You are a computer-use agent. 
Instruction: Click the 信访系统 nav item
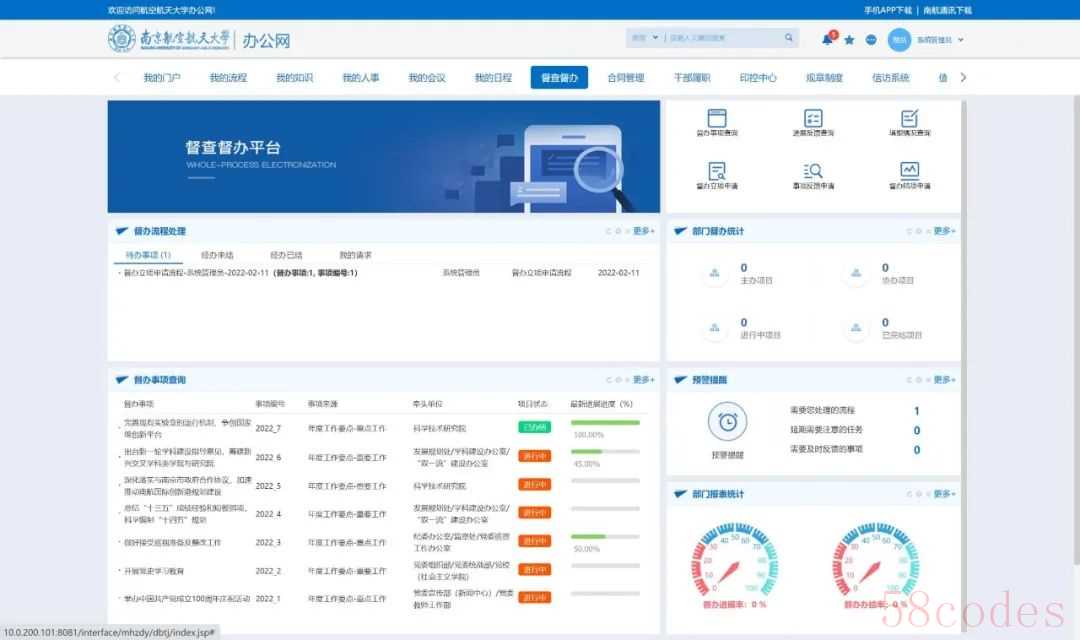tap(891, 78)
